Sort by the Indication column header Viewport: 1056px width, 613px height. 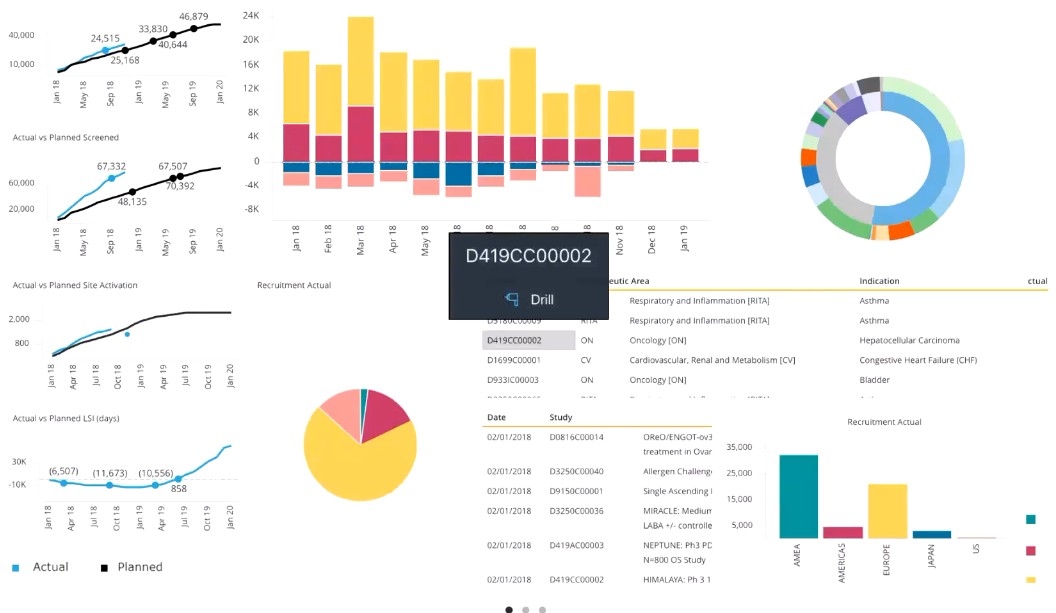click(x=879, y=282)
